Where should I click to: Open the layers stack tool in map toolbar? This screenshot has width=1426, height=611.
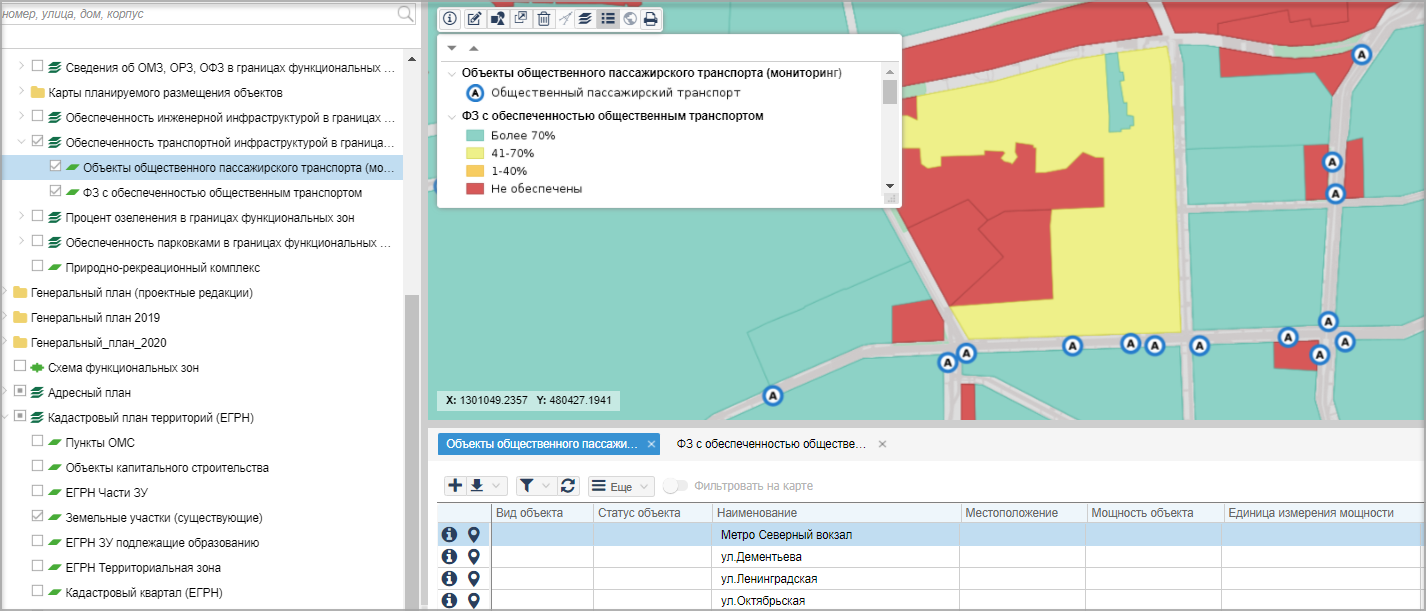tap(585, 19)
